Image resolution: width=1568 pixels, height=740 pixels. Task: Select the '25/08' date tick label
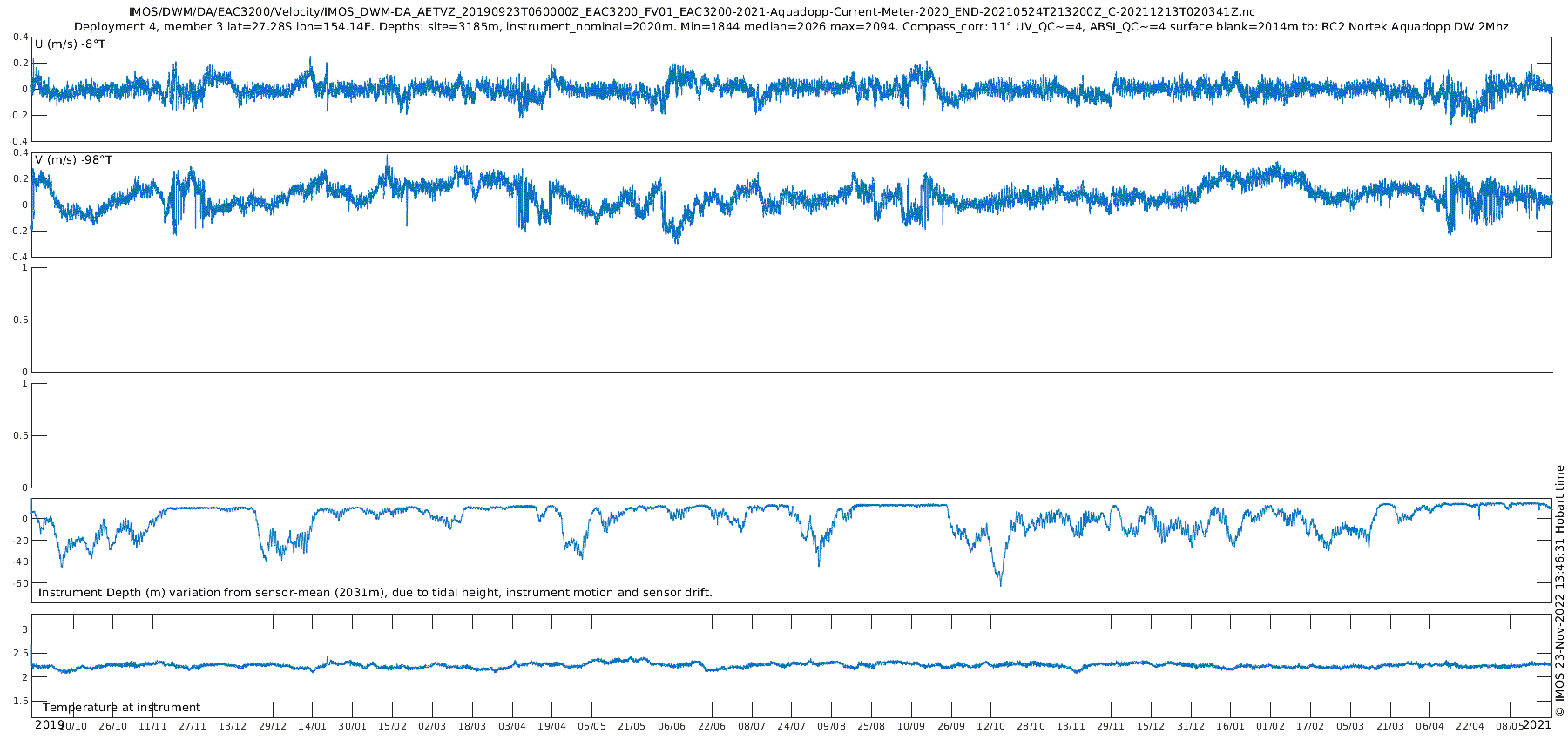(x=871, y=726)
